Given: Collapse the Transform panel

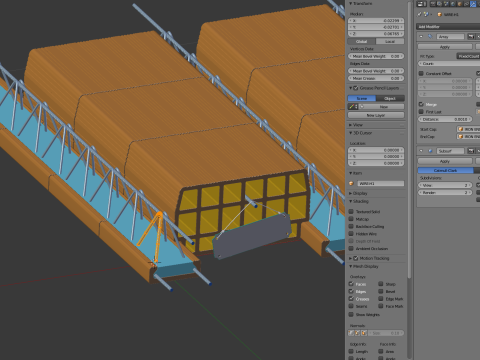Looking at the screenshot, I should click(351, 4).
